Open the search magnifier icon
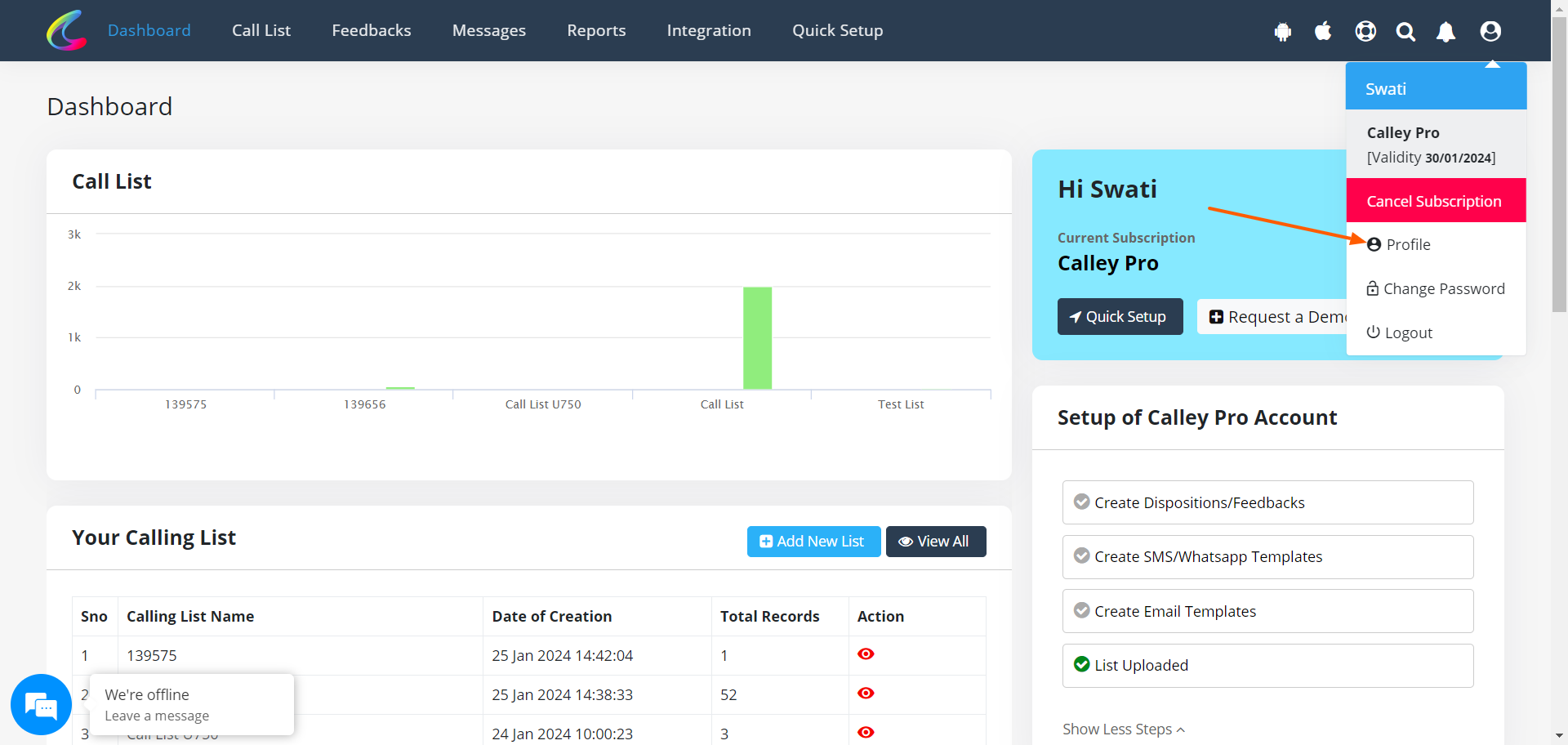 (x=1405, y=31)
